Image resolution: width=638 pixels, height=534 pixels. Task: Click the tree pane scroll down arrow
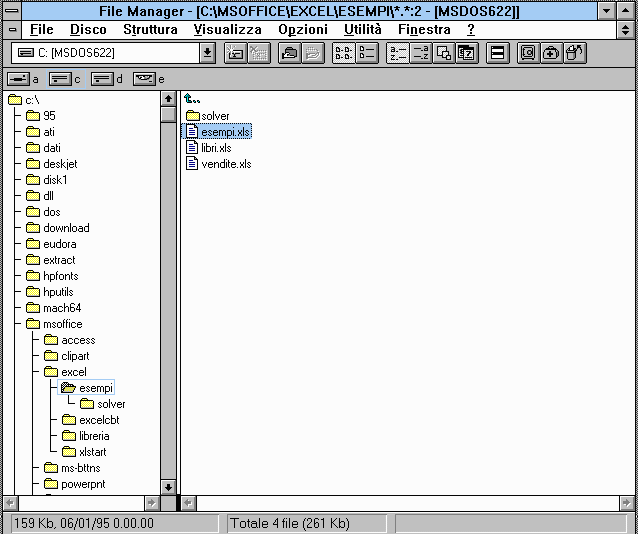[x=168, y=486]
